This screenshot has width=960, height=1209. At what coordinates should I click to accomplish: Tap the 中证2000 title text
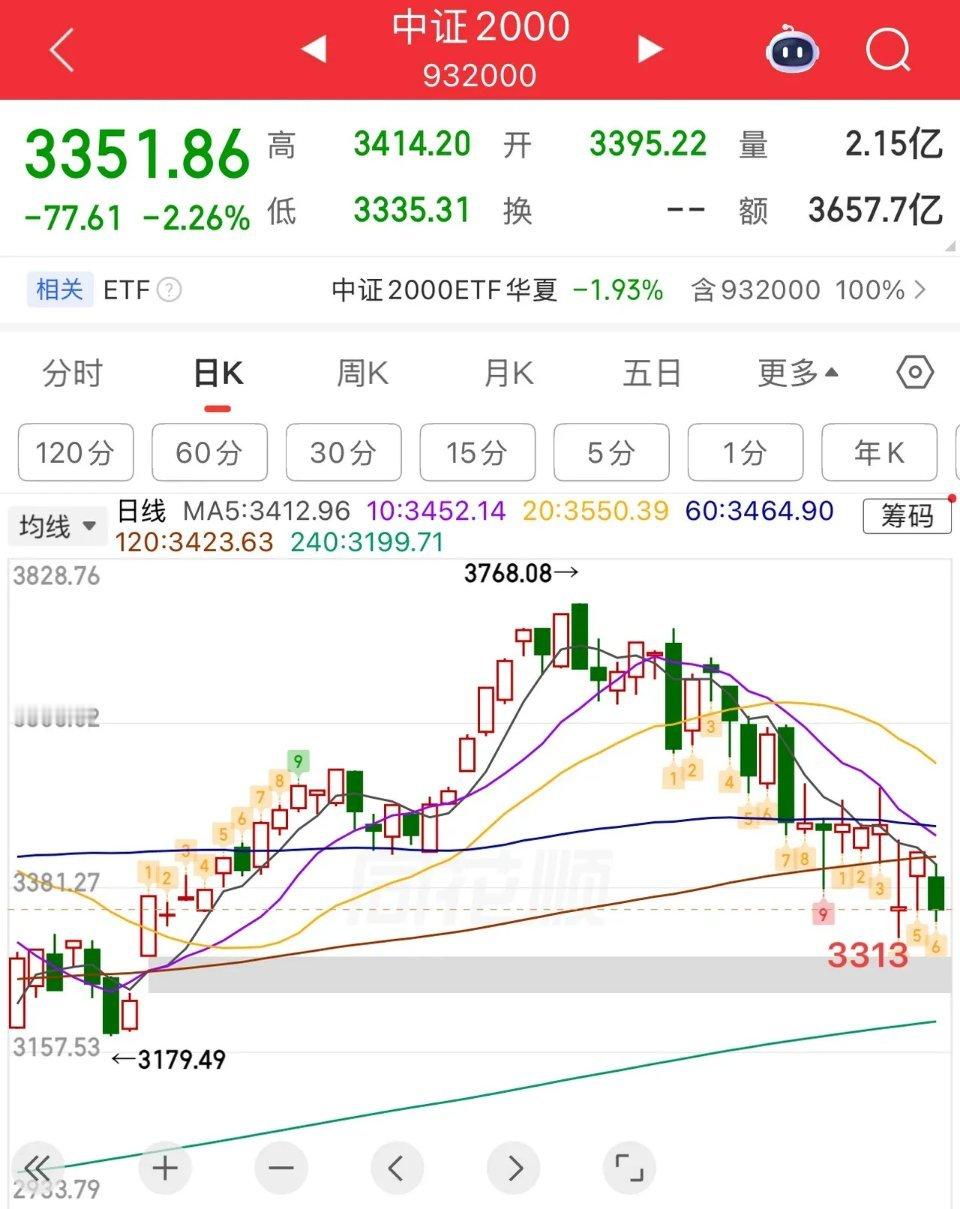click(x=481, y=28)
